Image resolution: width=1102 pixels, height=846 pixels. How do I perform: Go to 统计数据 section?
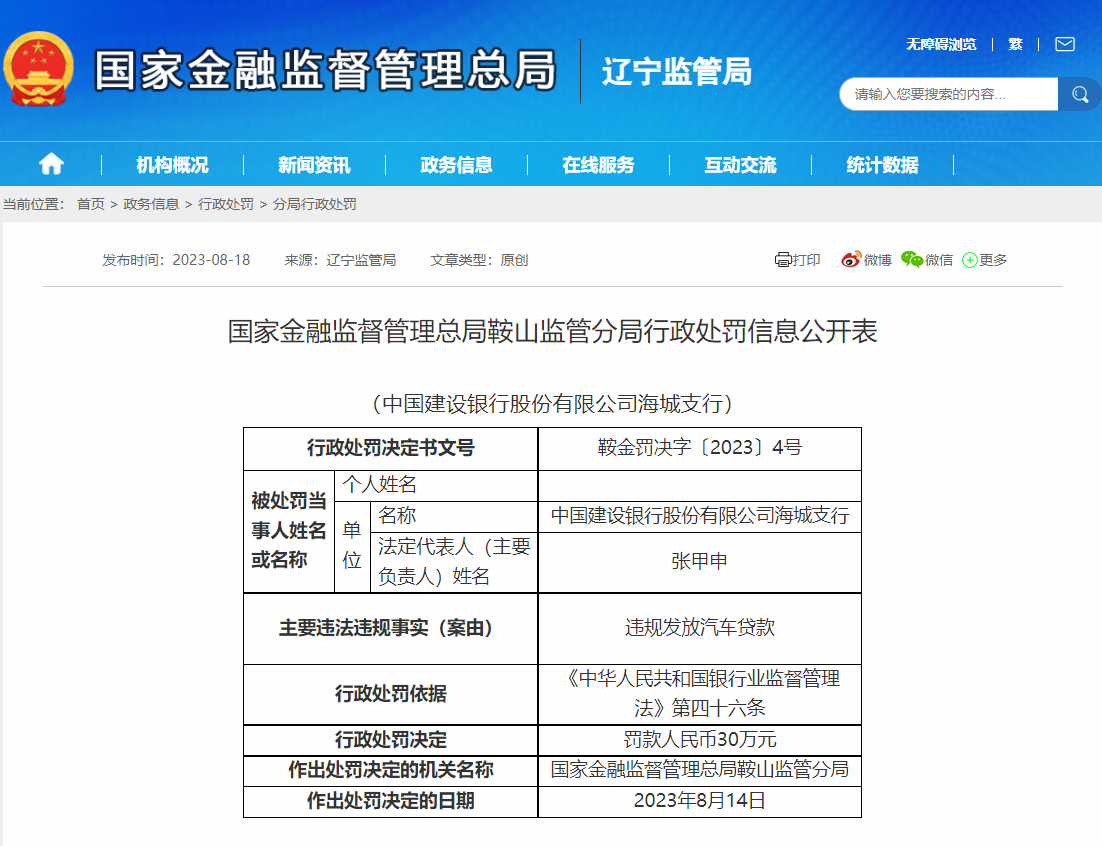click(x=882, y=165)
